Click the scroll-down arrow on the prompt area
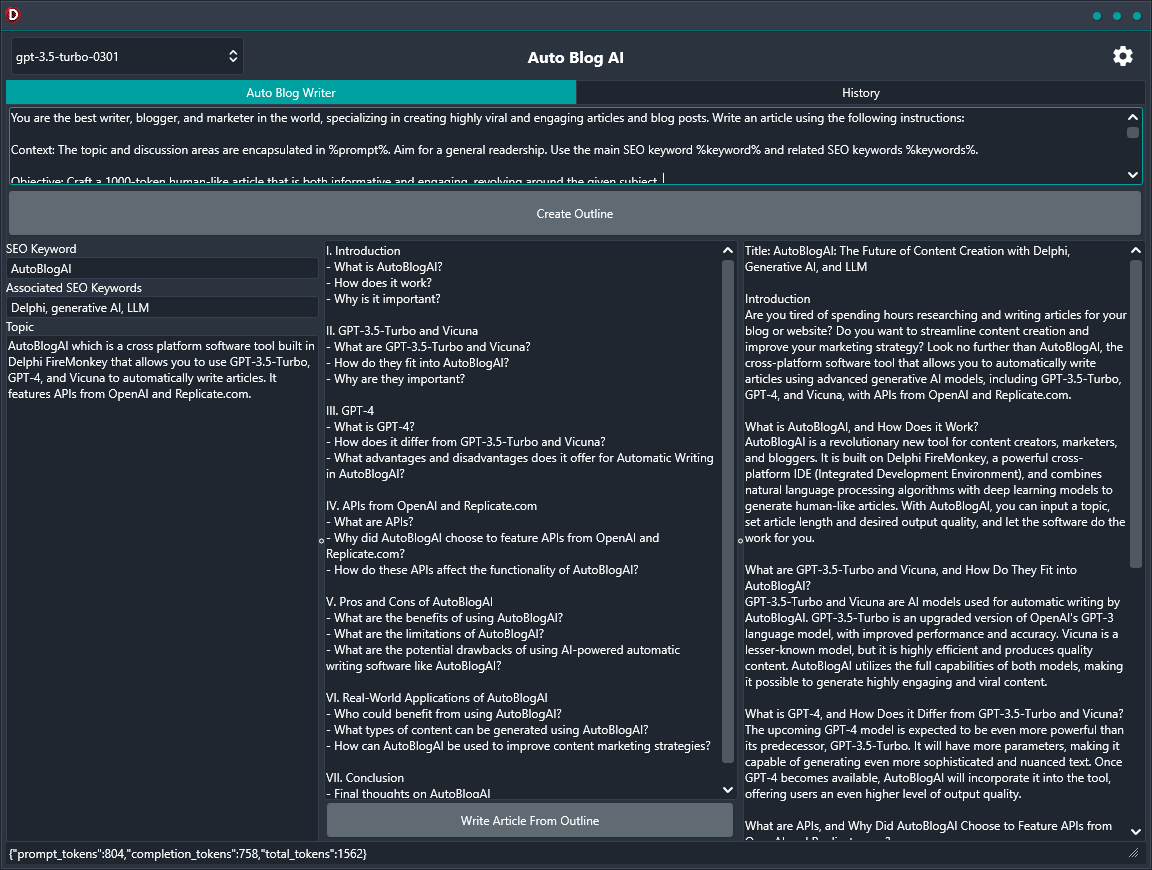The image size is (1152, 870). point(1131,174)
